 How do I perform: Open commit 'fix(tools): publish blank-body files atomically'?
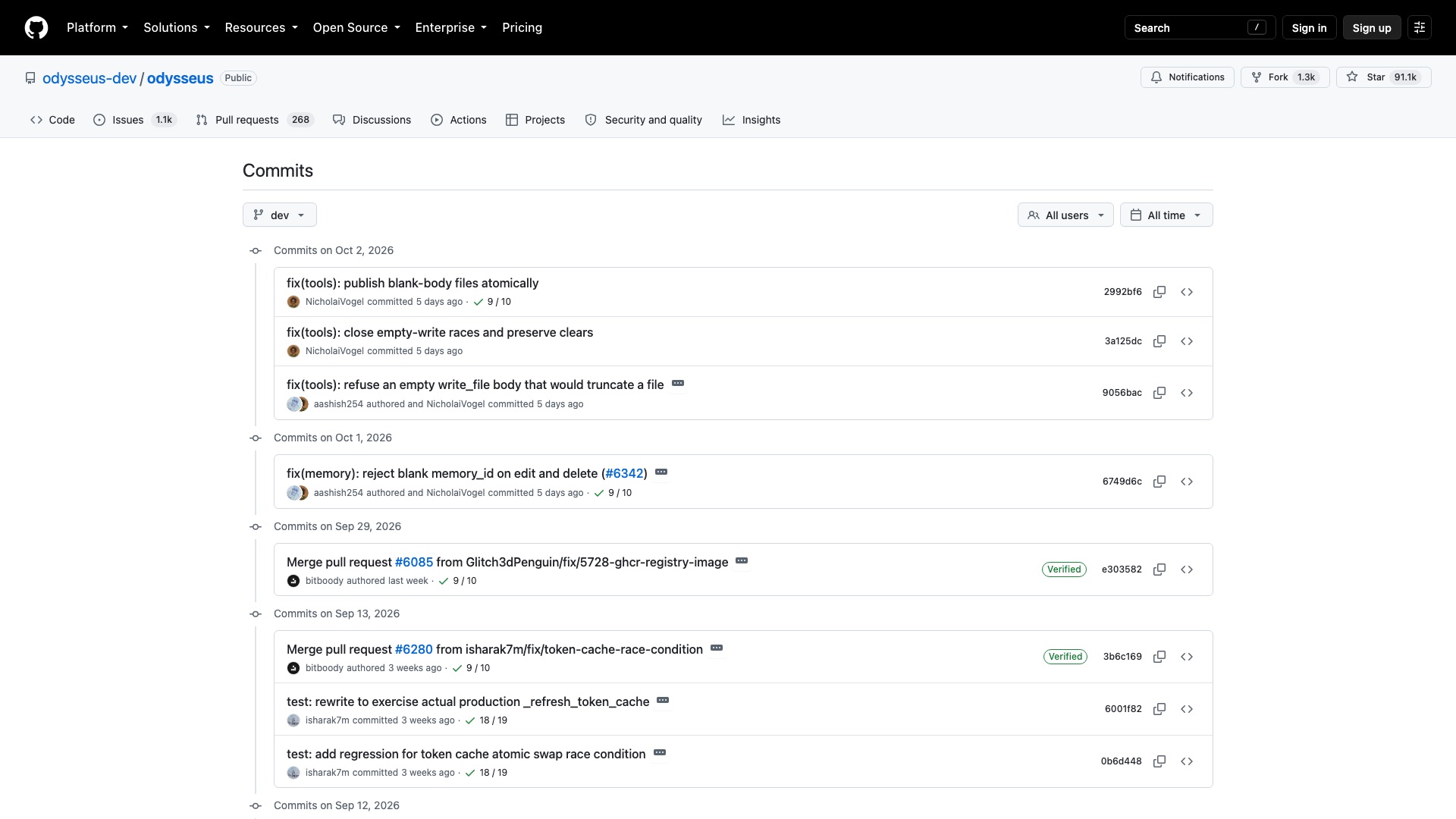413,283
